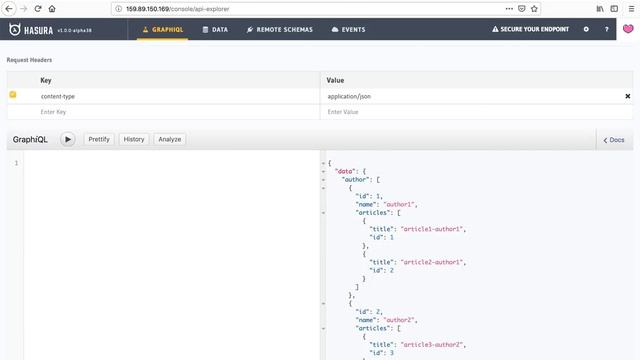The image size is (640, 360).
Task: Collapse the "author" array fold arrow
Action: tap(323, 180)
